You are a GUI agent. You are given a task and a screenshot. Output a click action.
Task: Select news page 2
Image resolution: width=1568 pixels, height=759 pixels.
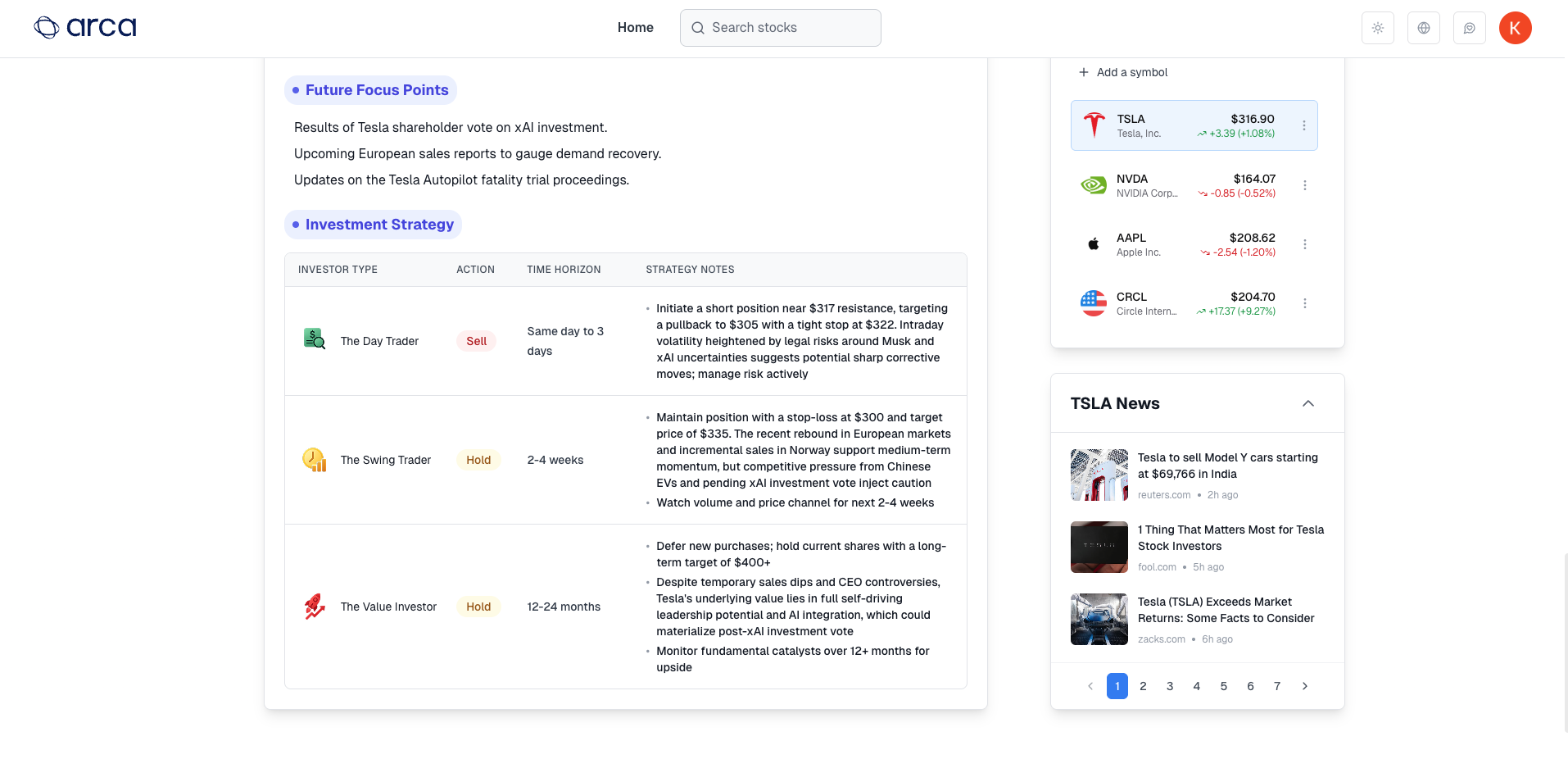pyautogui.click(x=1143, y=686)
